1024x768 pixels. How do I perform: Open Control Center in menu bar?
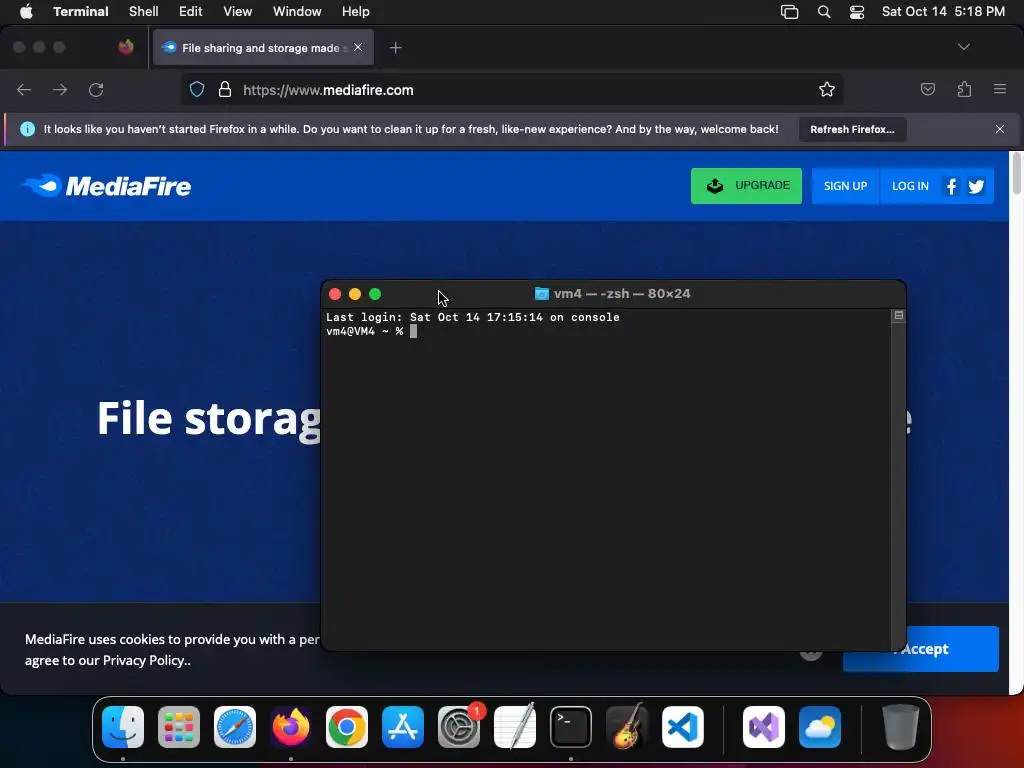coord(857,12)
